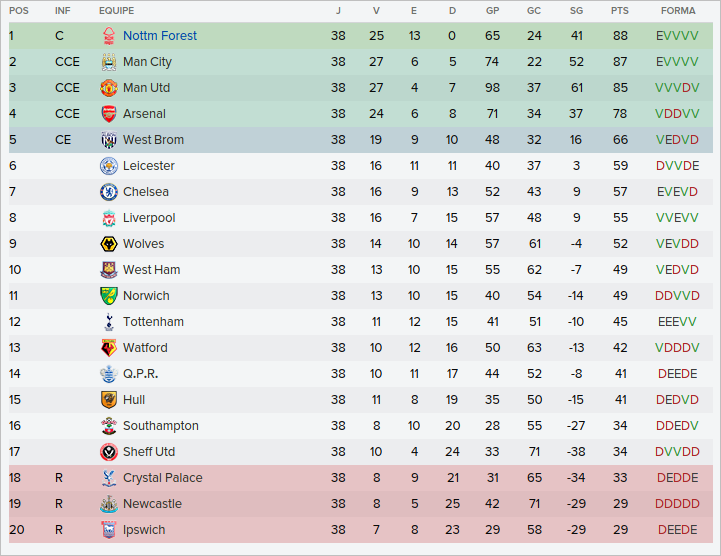Click the Nottm Forest club crest
The height and width of the screenshot is (556, 721).
click(109, 36)
